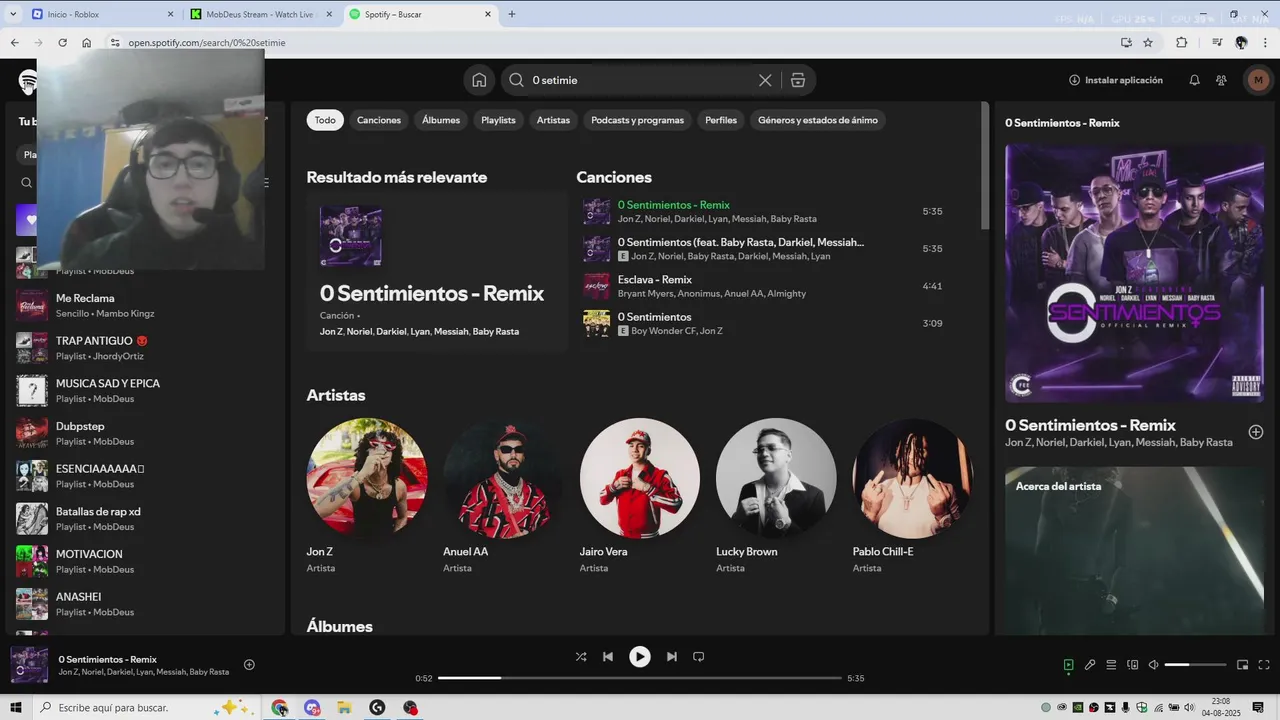Adjust the Spotify volume slider
The height and width of the screenshot is (720, 1280).
[1195, 665]
